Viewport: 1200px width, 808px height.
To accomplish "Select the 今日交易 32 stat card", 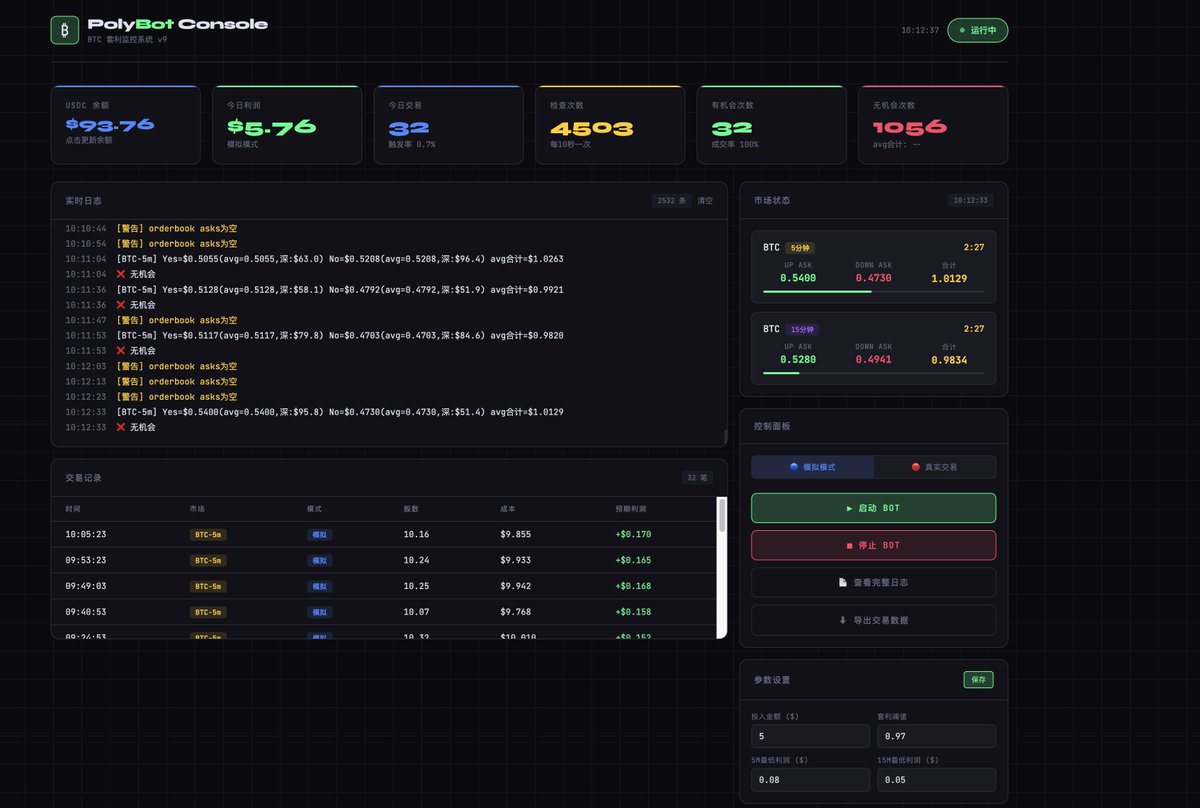I will 449,125.
